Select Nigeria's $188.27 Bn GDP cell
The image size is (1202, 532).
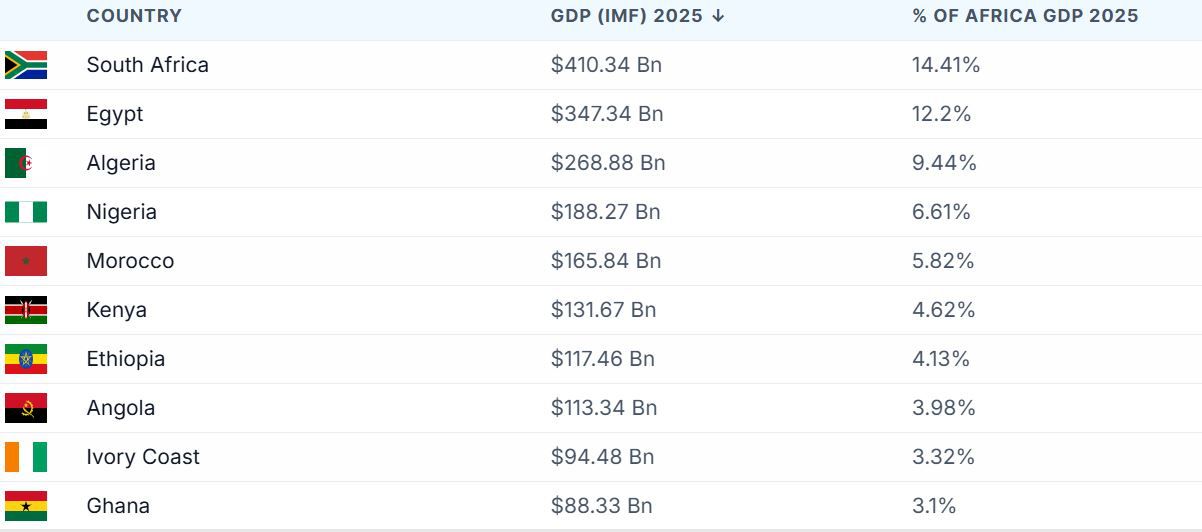pyautogui.click(x=605, y=212)
